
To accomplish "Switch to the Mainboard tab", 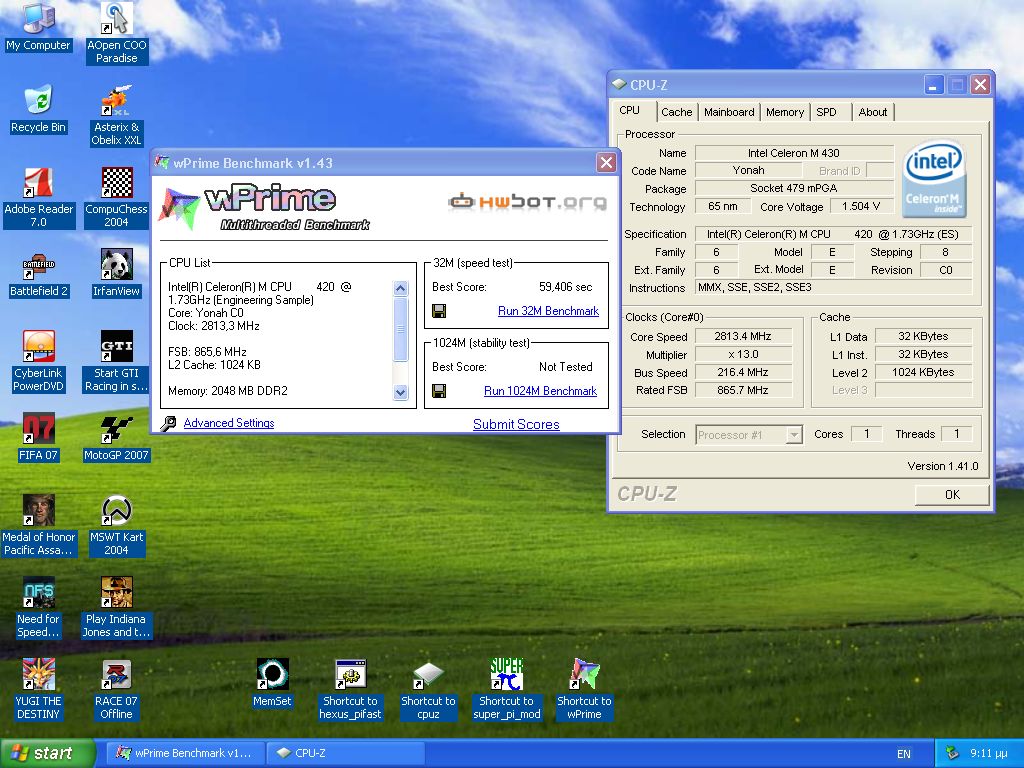I will (x=729, y=112).
